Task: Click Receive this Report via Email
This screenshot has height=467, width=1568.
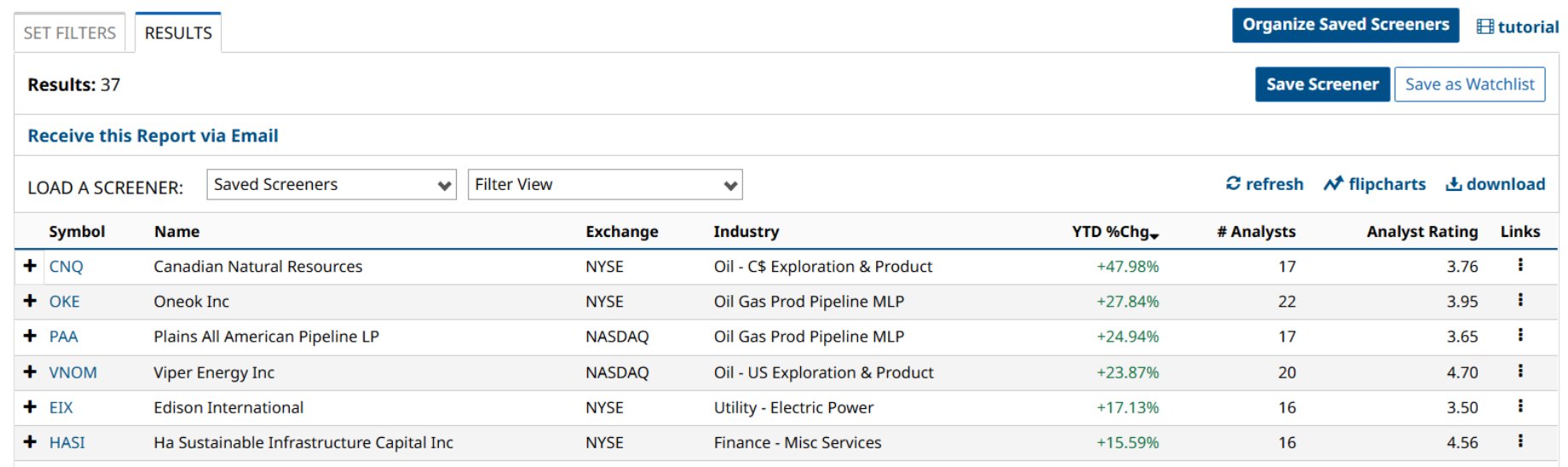Action: click(x=153, y=135)
